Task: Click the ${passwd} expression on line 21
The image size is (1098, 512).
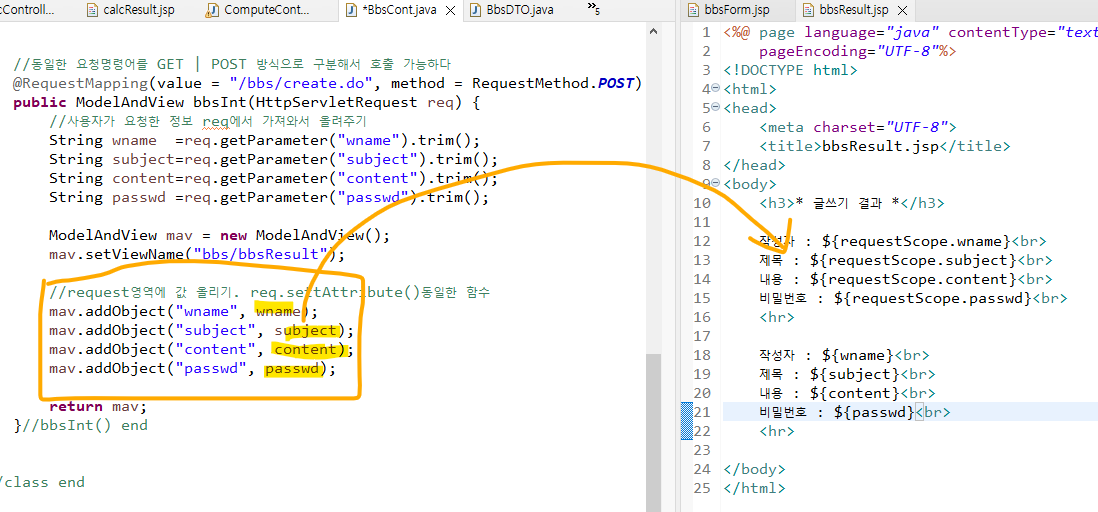Action: pyautogui.click(x=876, y=412)
